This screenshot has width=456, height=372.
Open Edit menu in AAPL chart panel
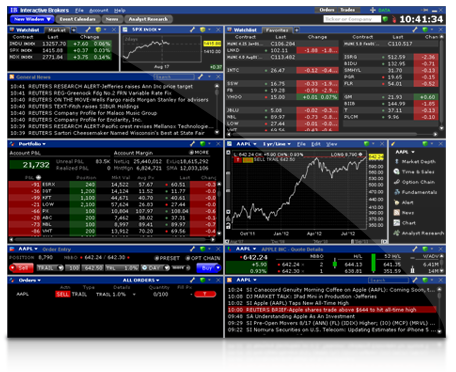[x=316, y=144]
